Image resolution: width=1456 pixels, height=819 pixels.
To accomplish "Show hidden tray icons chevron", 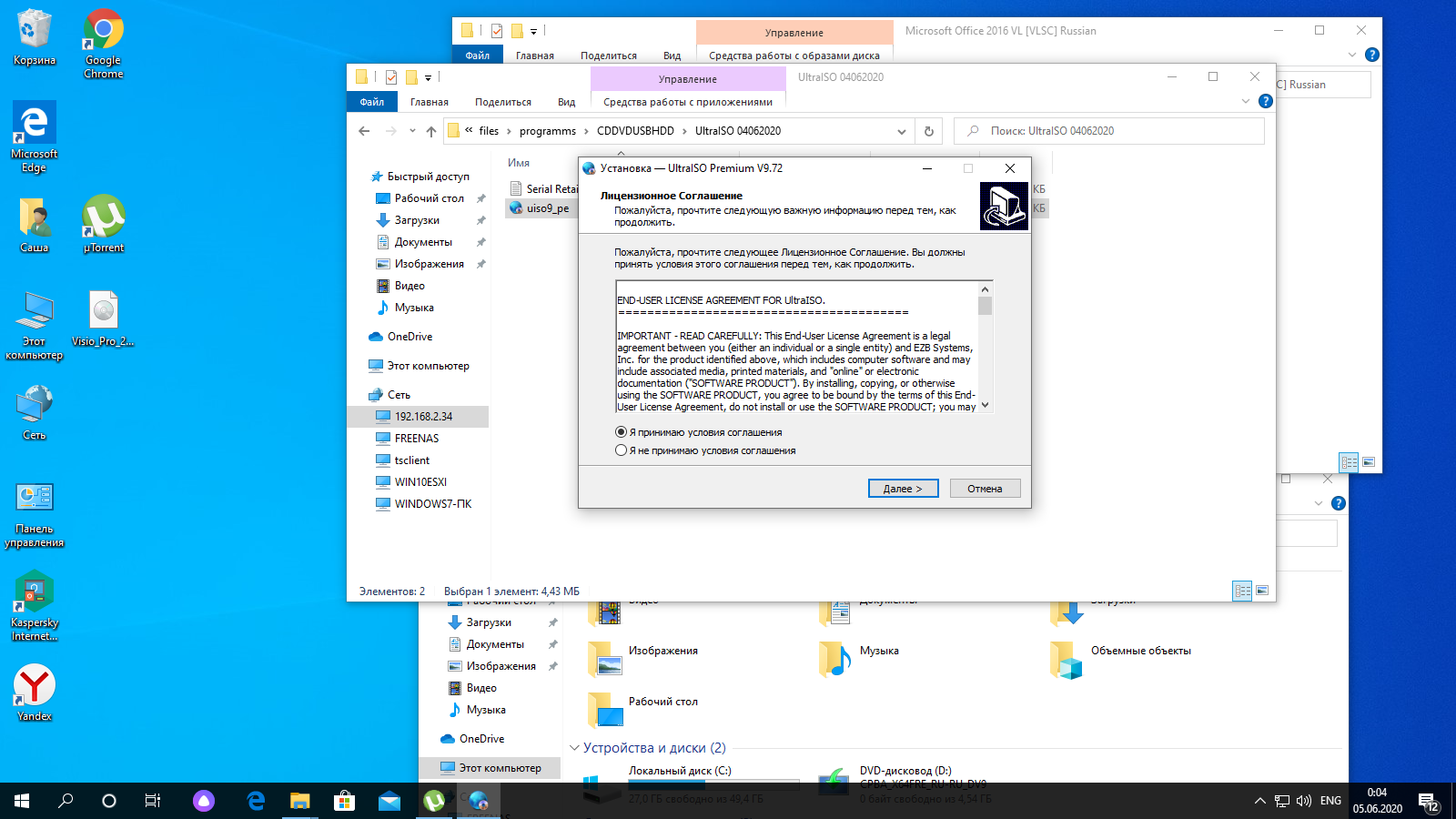I will coord(1260,801).
